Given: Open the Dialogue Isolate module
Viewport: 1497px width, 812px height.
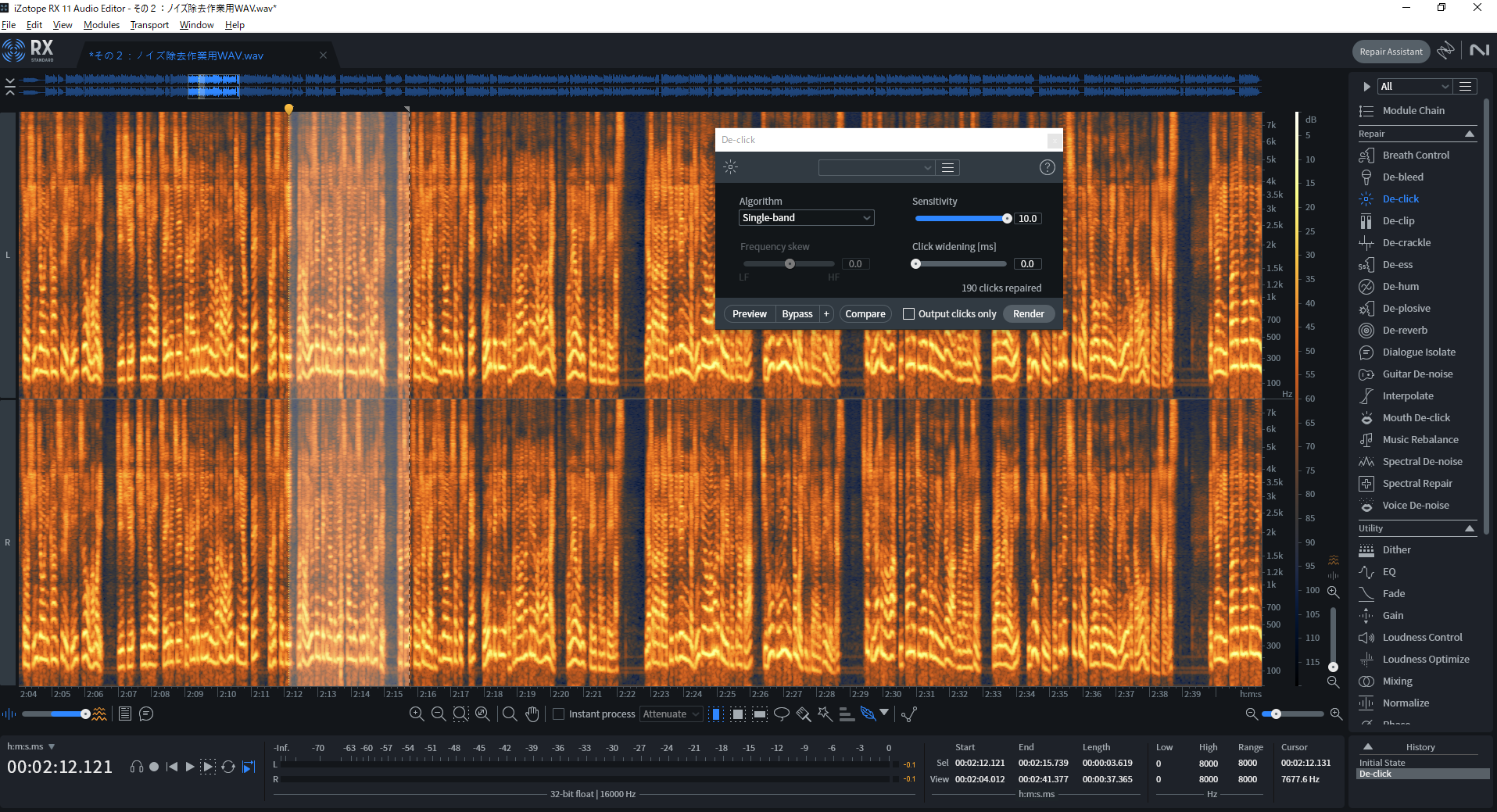Looking at the screenshot, I should 1419,352.
